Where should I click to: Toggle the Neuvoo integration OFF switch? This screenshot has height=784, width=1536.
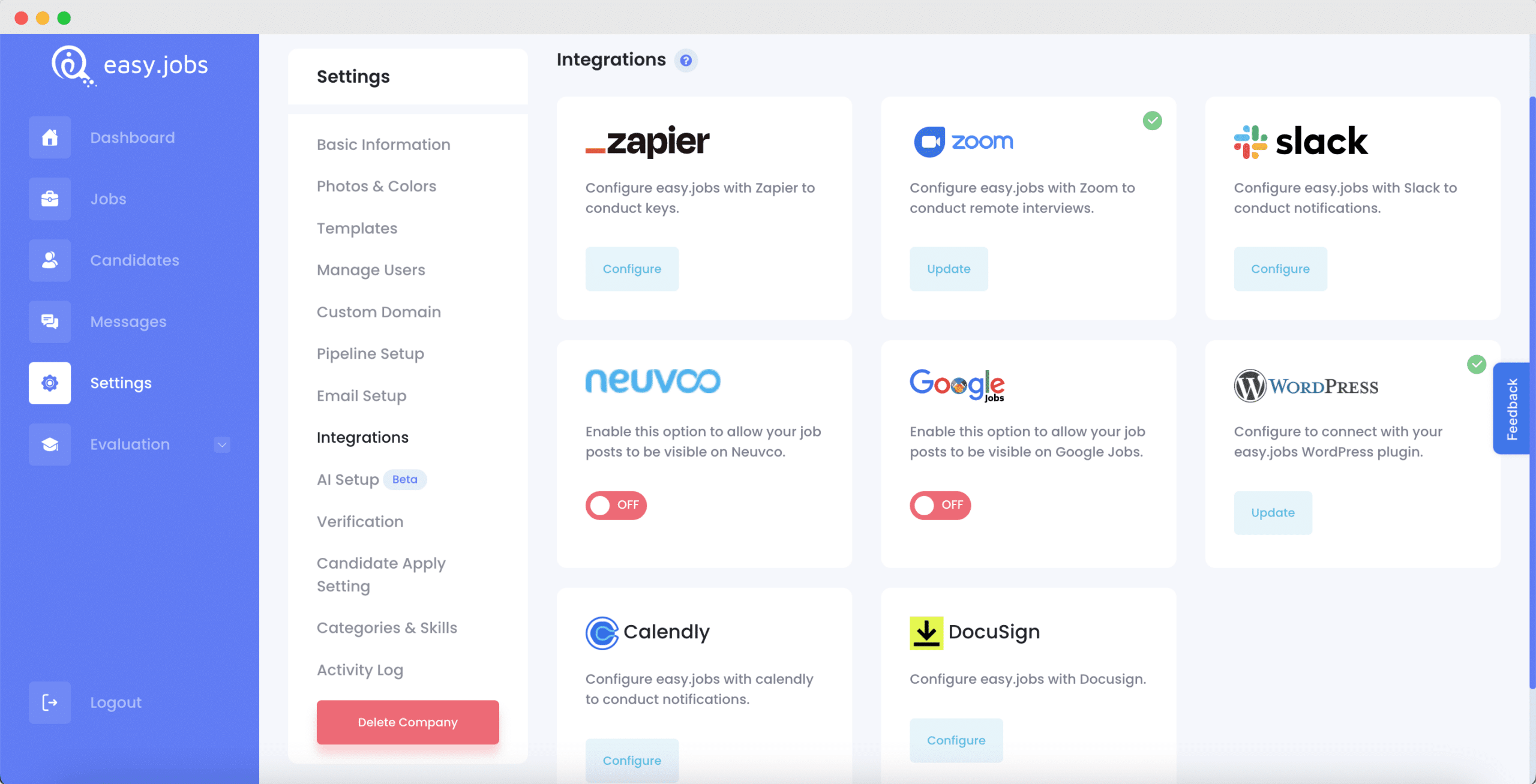pyautogui.click(x=614, y=504)
